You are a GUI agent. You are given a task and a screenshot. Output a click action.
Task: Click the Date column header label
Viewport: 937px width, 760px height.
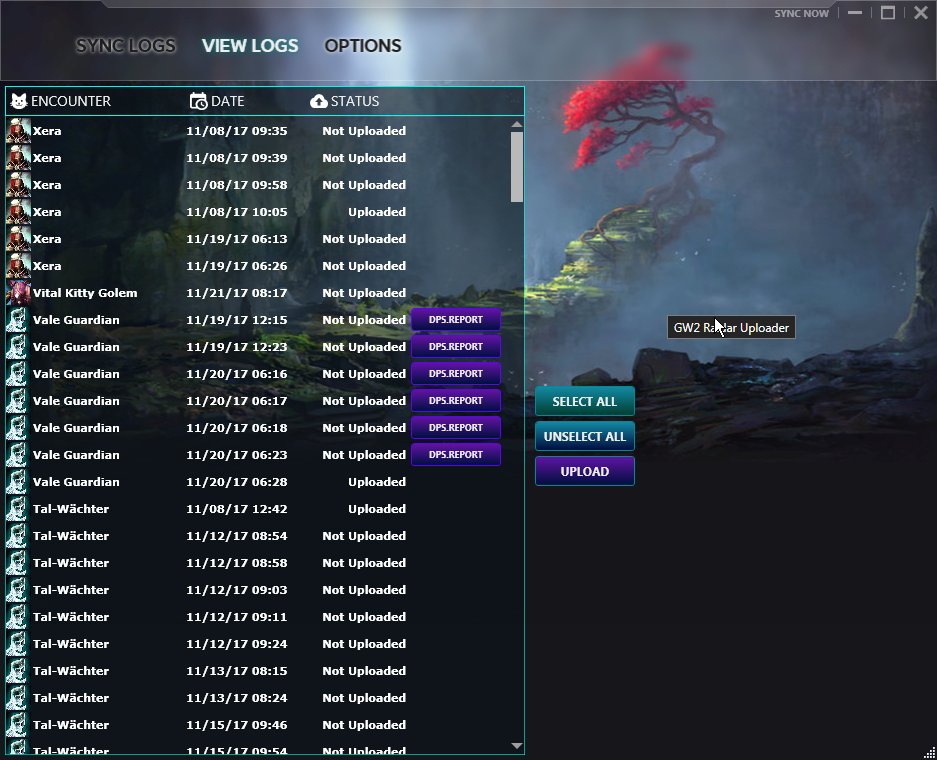pos(228,101)
